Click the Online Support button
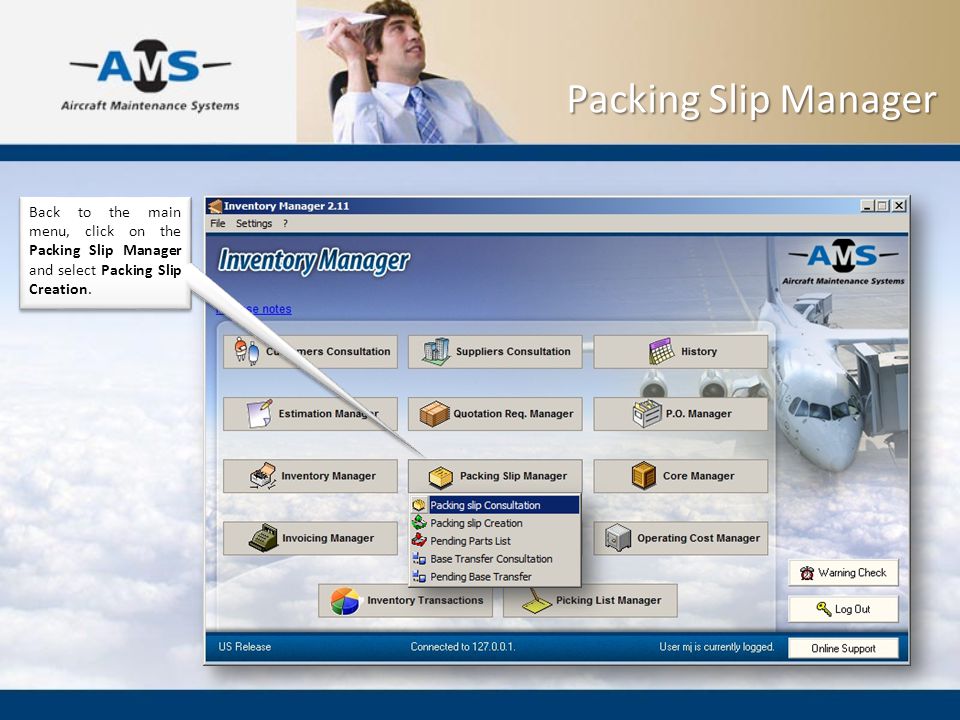The height and width of the screenshot is (720, 960). (843, 648)
